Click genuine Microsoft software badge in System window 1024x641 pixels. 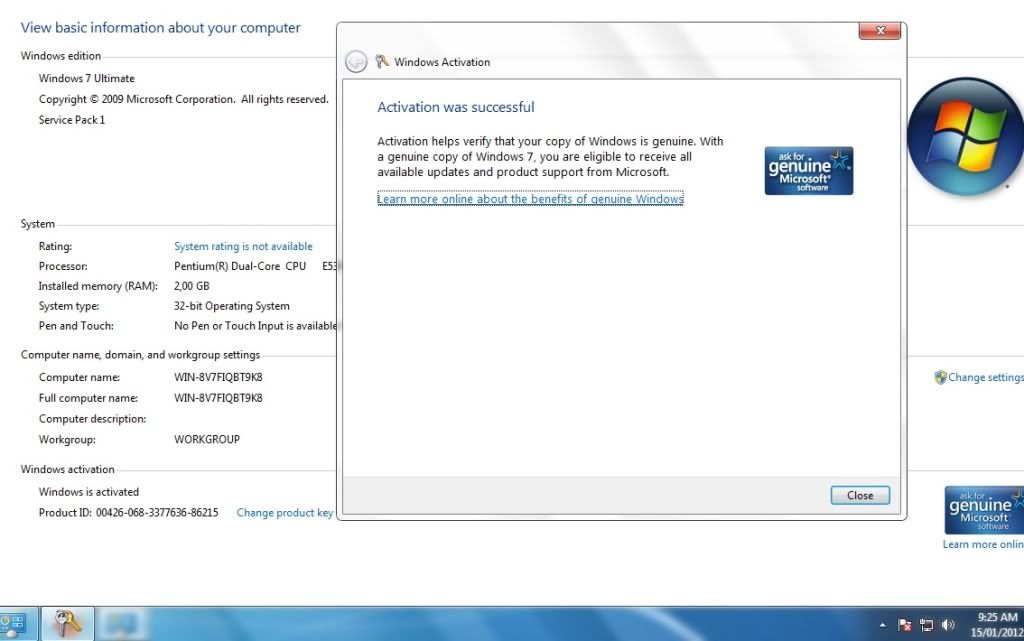(x=984, y=510)
